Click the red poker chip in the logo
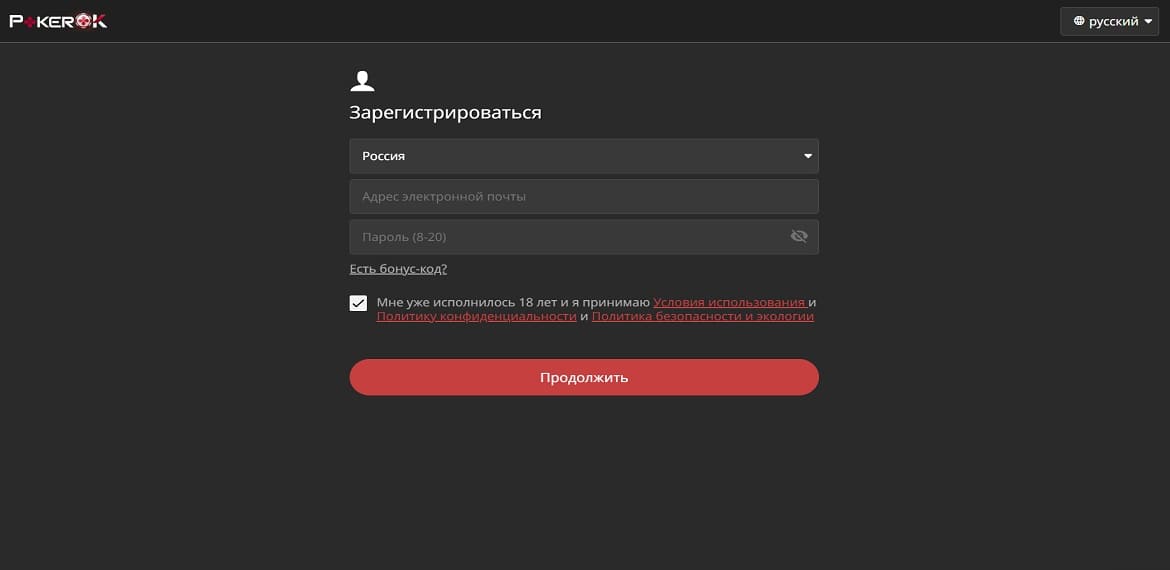The width and height of the screenshot is (1170, 570). (85, 21)
